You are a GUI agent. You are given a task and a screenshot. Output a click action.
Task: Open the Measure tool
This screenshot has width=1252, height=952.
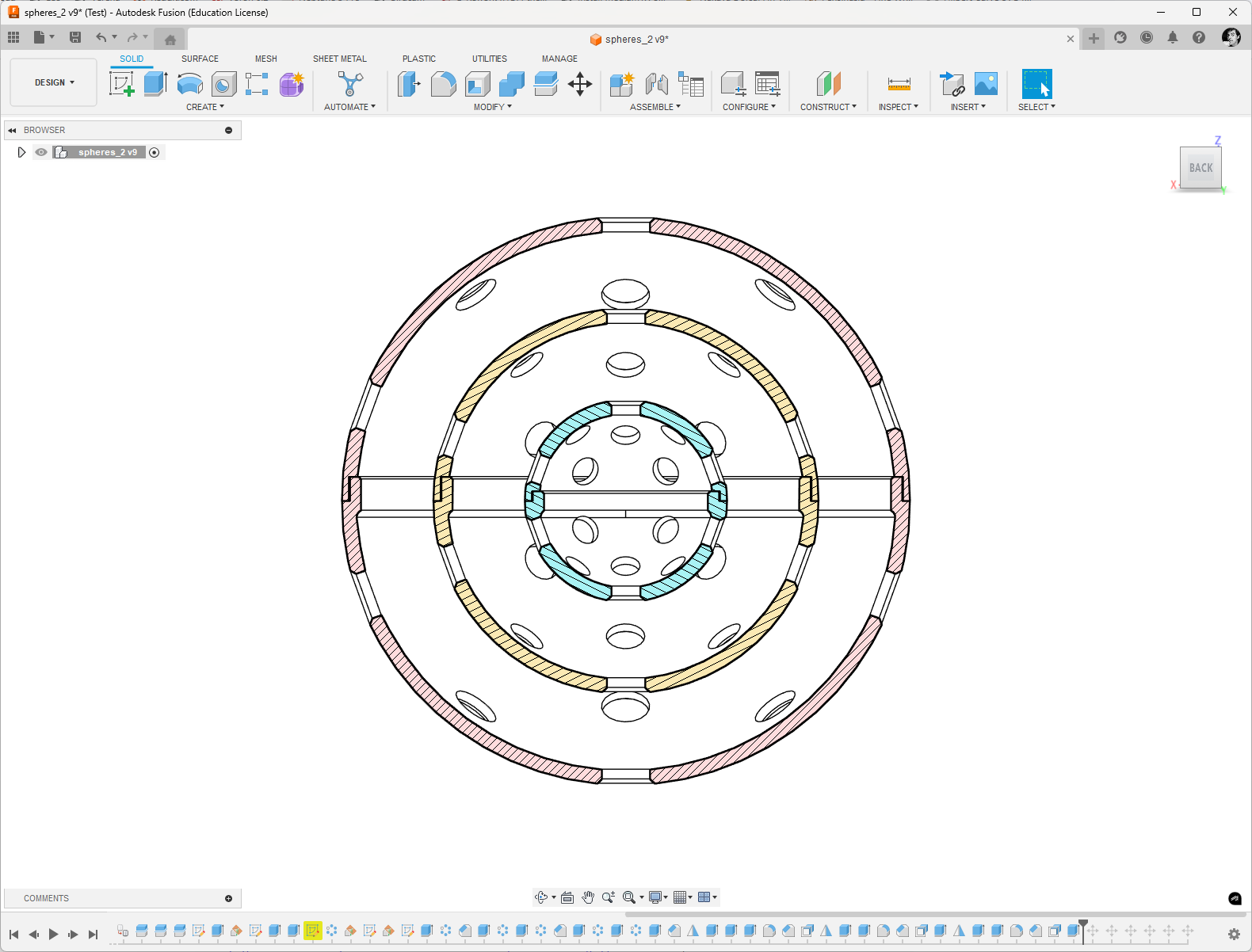899,84
